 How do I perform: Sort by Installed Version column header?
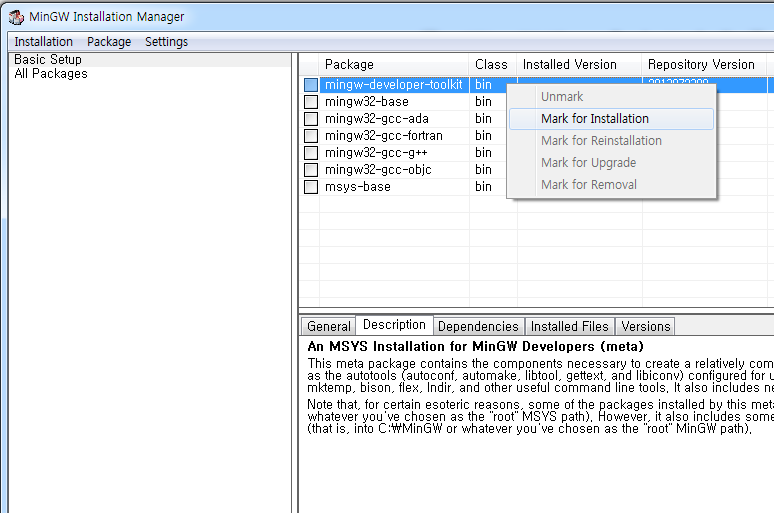pos(579,65)
